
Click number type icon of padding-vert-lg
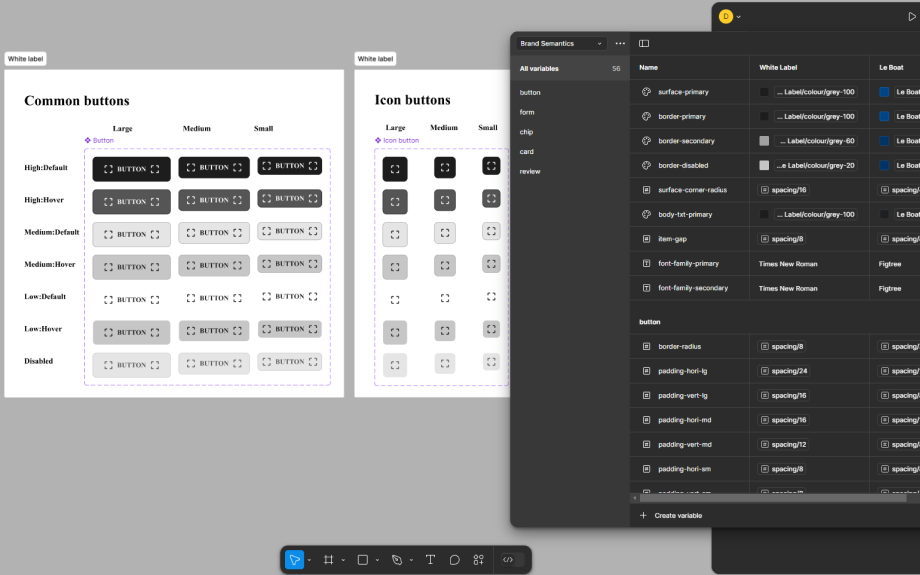[x=646, y=395]
